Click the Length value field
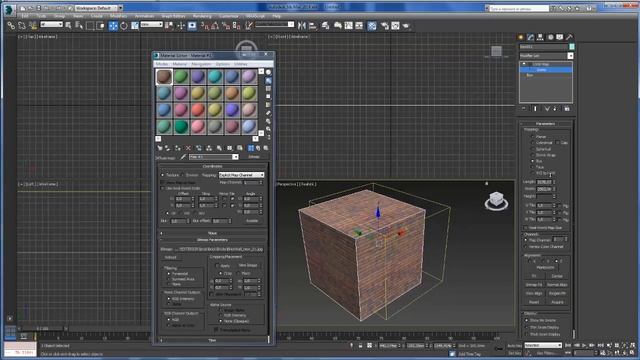640x360 pixels. [545, 182]
